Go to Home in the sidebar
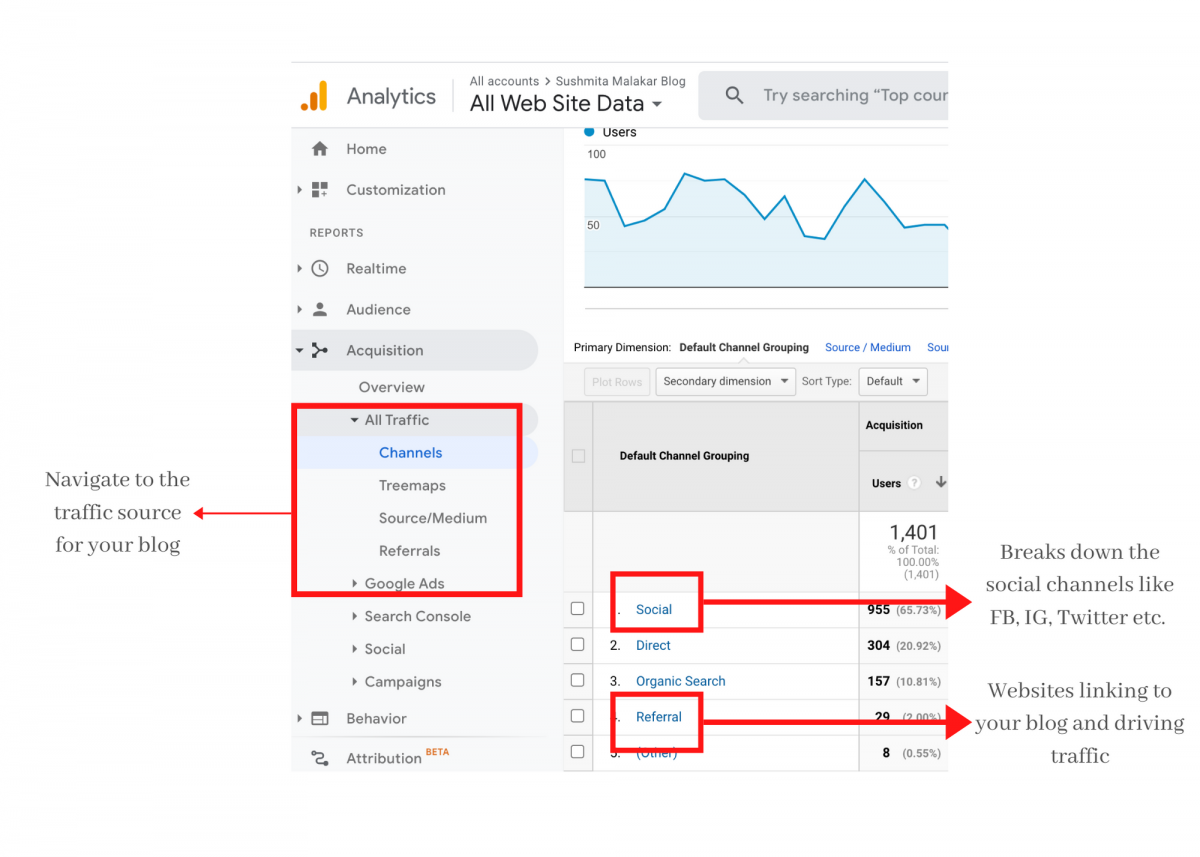Image resolution: width=1200 pixels, height=857 pixels. click(366, 149)
